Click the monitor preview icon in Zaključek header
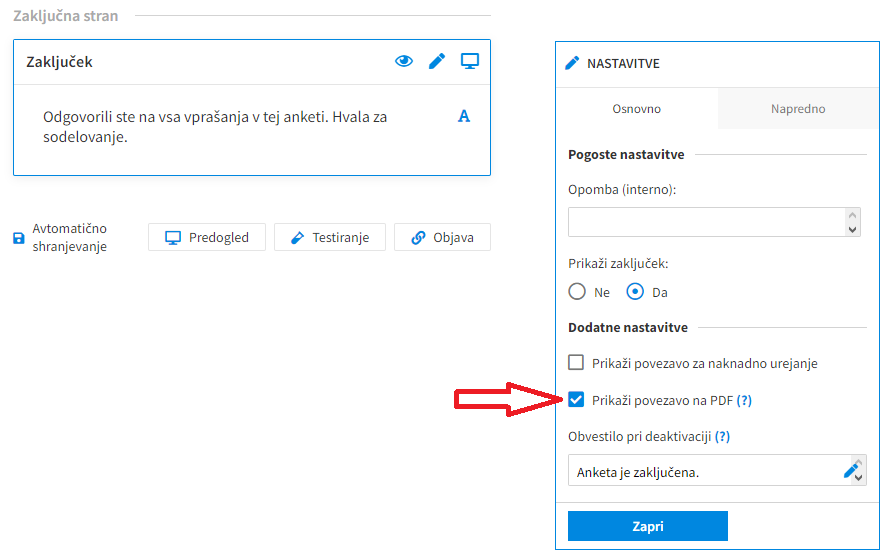 (470, 61)
